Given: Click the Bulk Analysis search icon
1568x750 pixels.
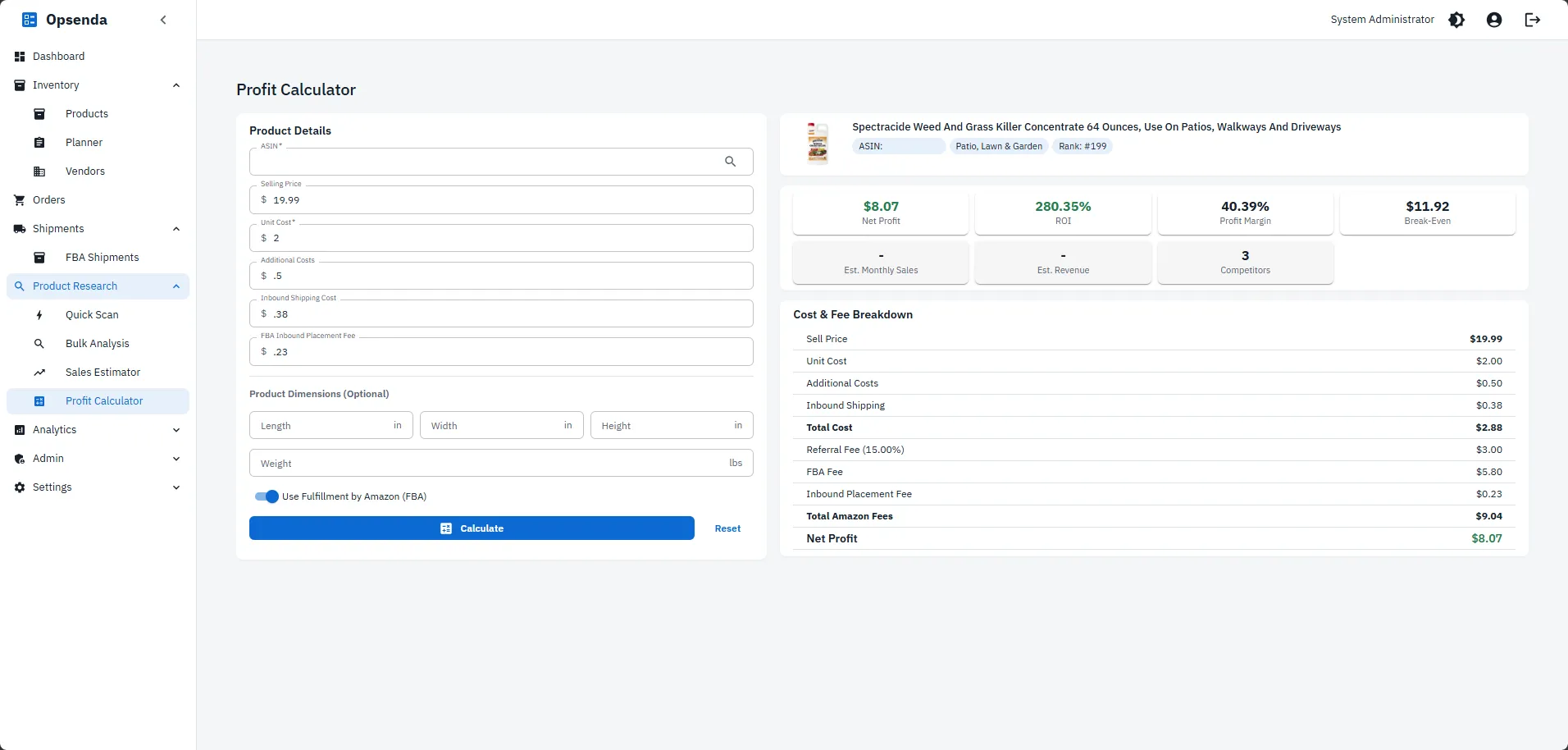Looking at the screenshot, I should point(39,344).
